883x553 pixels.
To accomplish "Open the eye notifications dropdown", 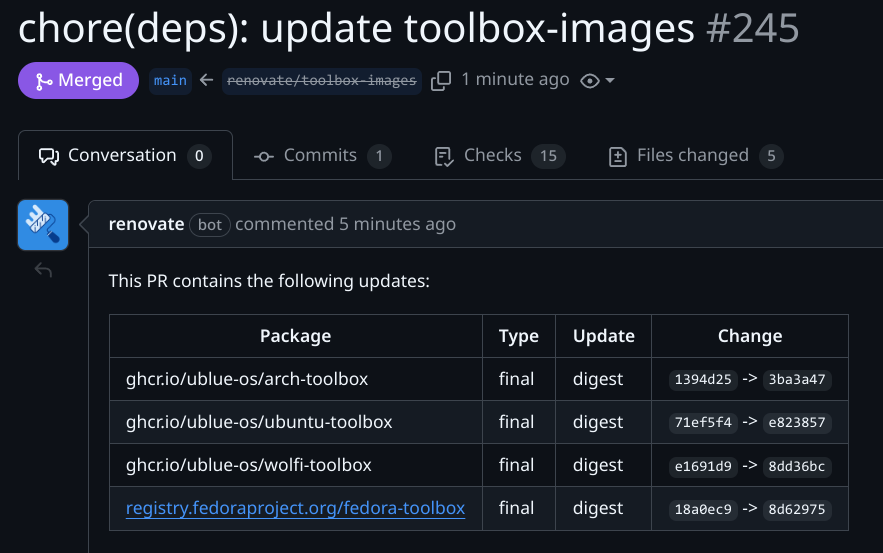I will pos(597,81).
